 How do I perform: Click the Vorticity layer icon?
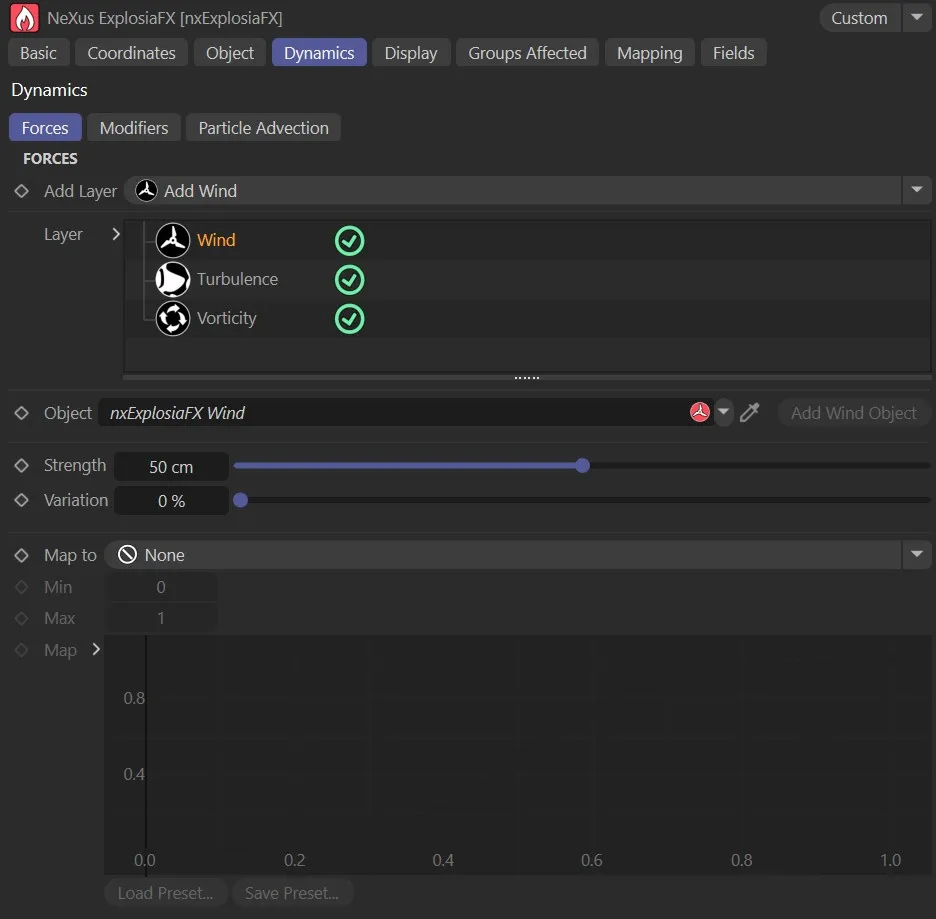(173, 318)
